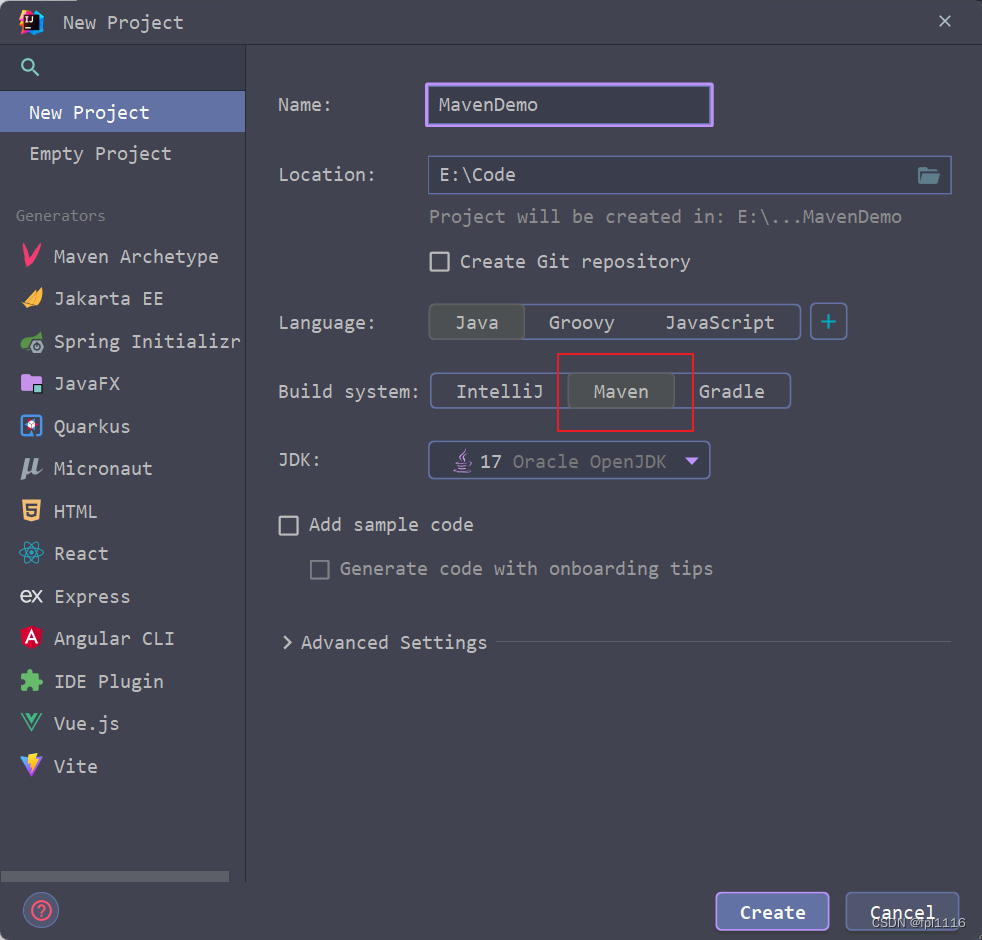Open the IDE Plugin puzzle icon
Image resolution: width=982 pixels, height=940 pixels.
31,681
